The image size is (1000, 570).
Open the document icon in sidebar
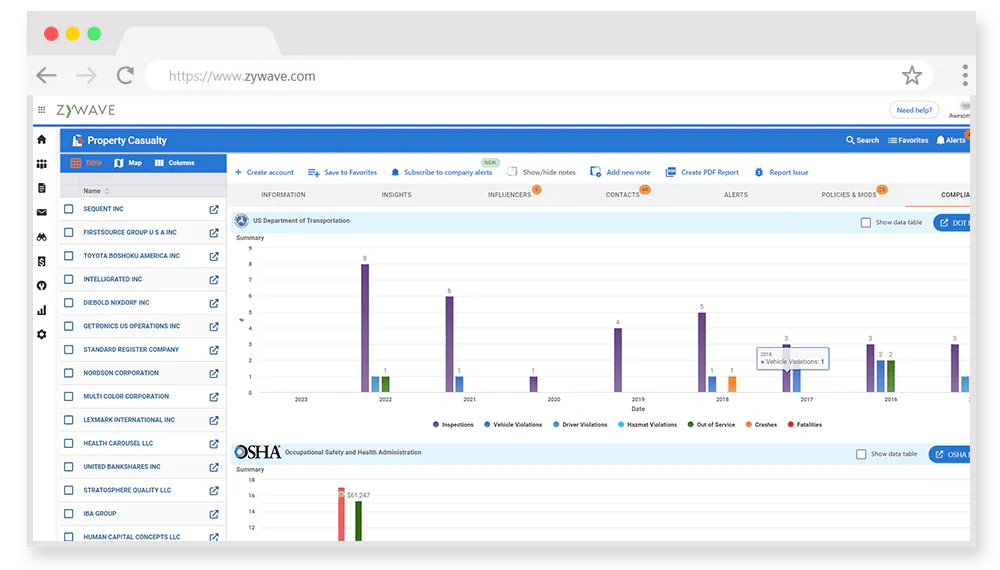pos(41,188)
